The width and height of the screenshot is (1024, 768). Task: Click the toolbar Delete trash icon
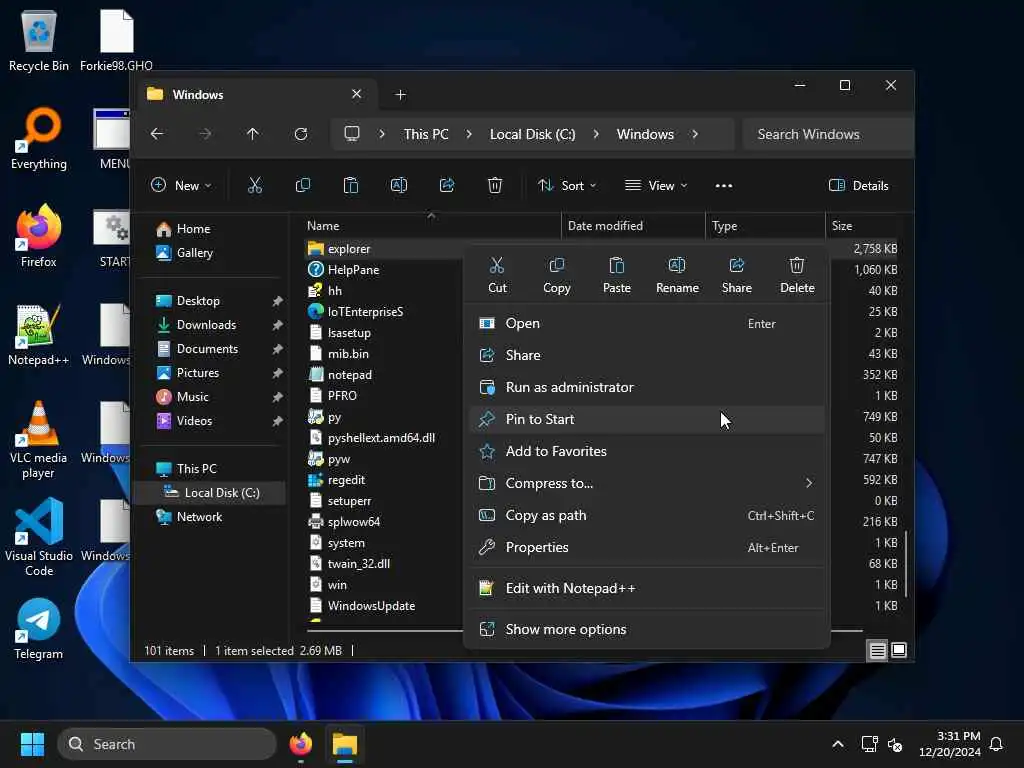click(495, 185)
